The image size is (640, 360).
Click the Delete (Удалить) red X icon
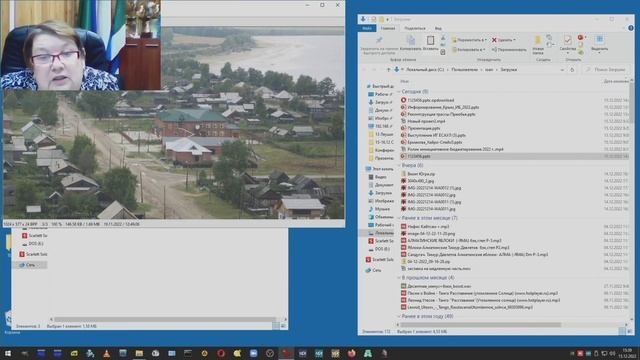tap(494, 40)
